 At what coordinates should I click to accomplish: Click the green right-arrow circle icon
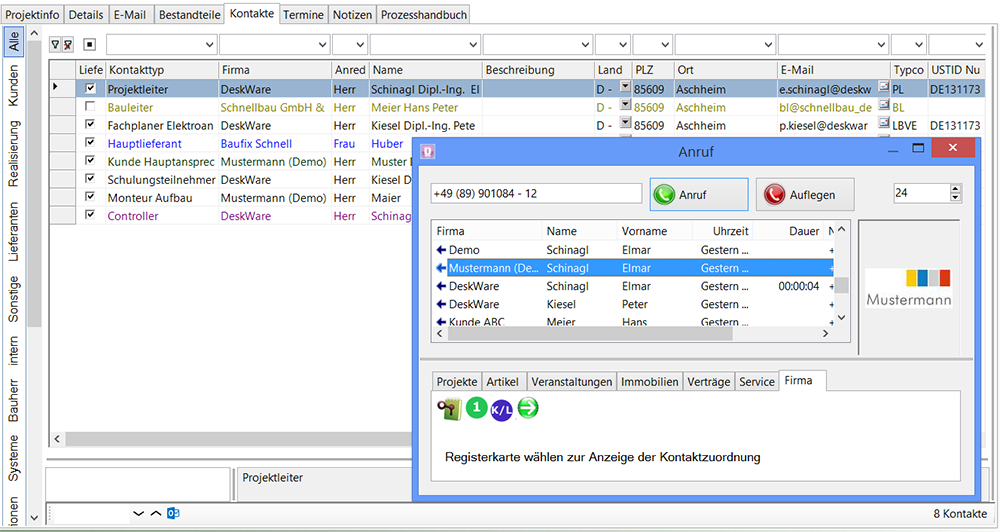pyautogui.click(x=527, y=407)
